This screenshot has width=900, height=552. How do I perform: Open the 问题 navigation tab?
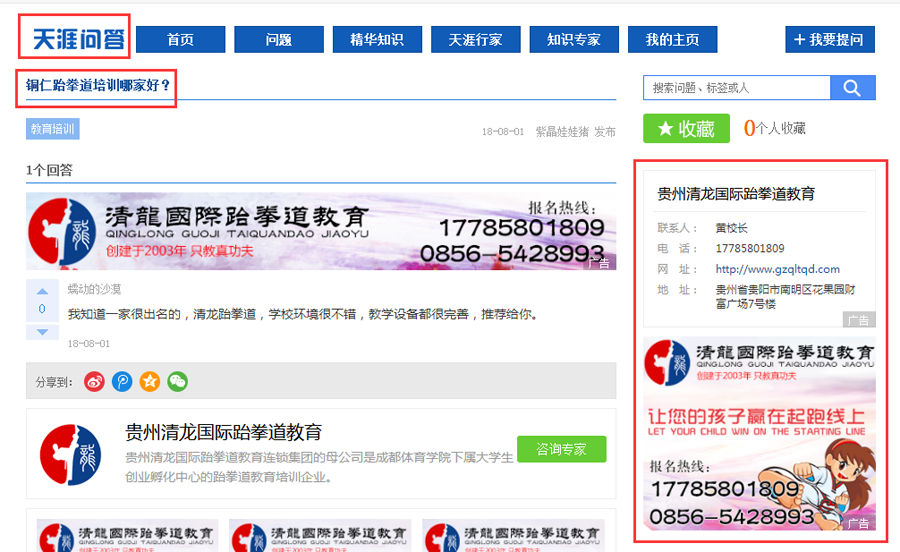(x=279, y=40)
